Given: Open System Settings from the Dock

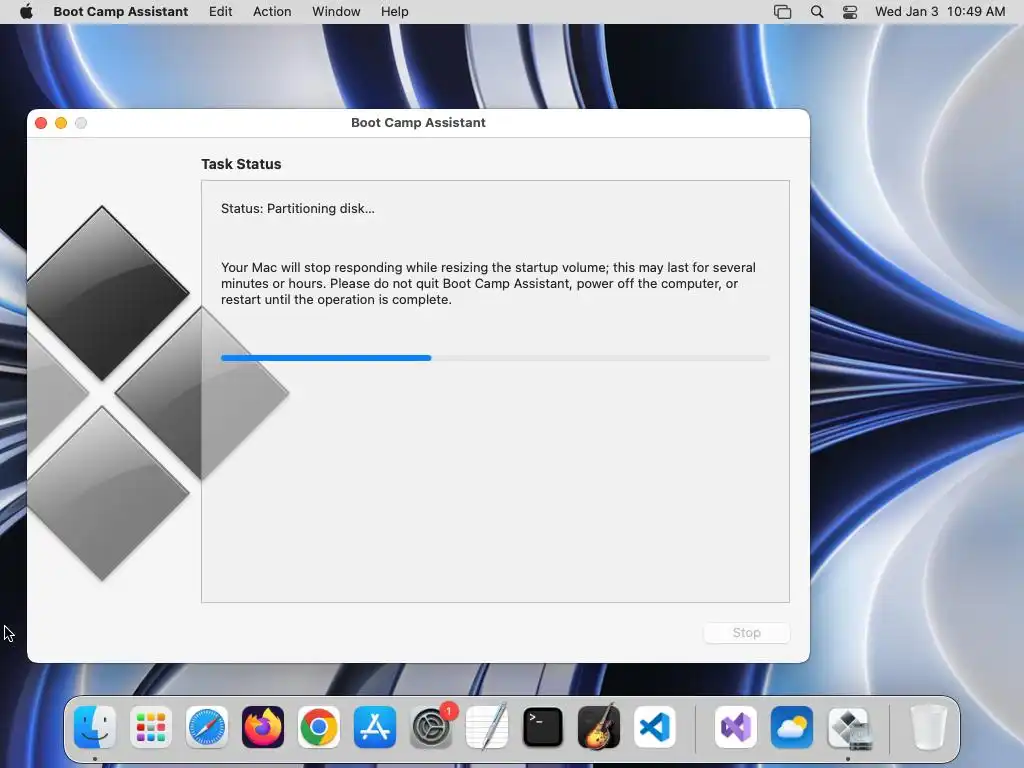Looking at the screenshot, I should [x=431, y=727].
